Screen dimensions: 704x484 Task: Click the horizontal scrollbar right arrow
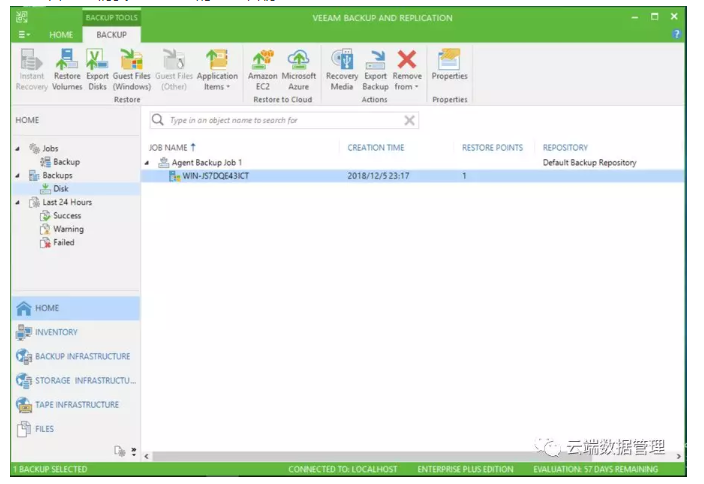pyautogui.click(x=678, y=456)
